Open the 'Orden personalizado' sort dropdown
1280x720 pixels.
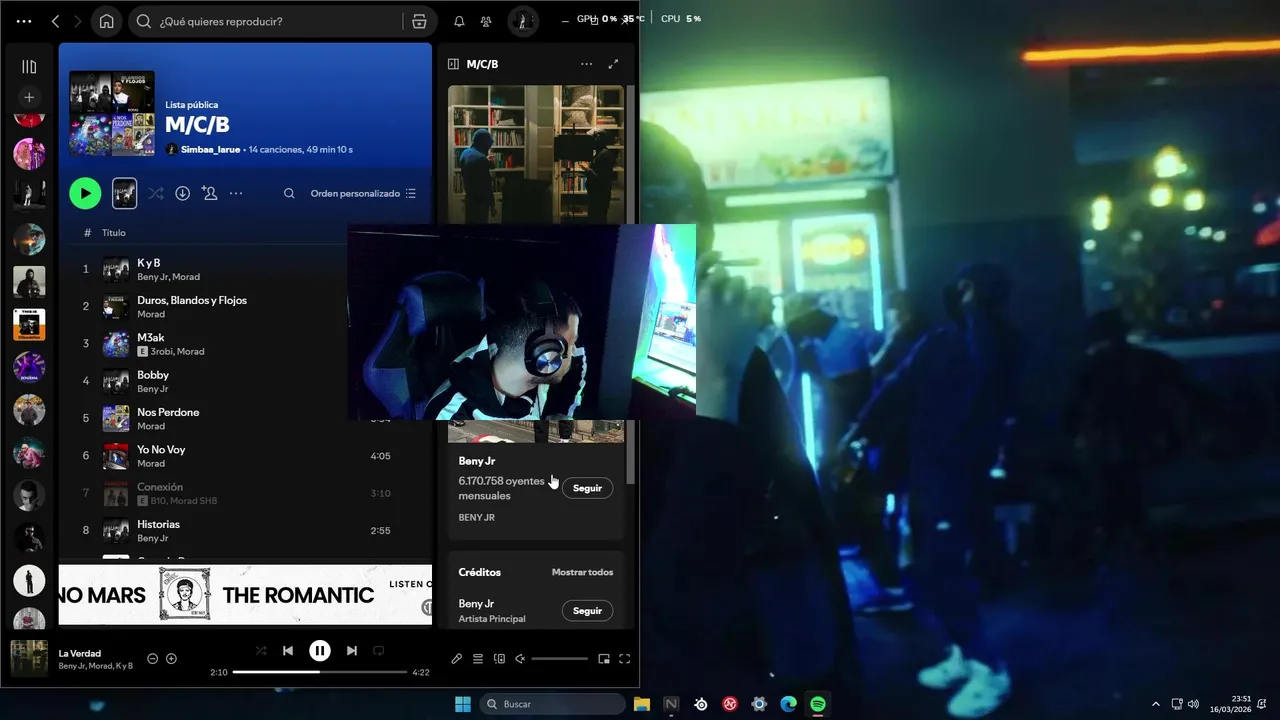(x=363, y=193)
